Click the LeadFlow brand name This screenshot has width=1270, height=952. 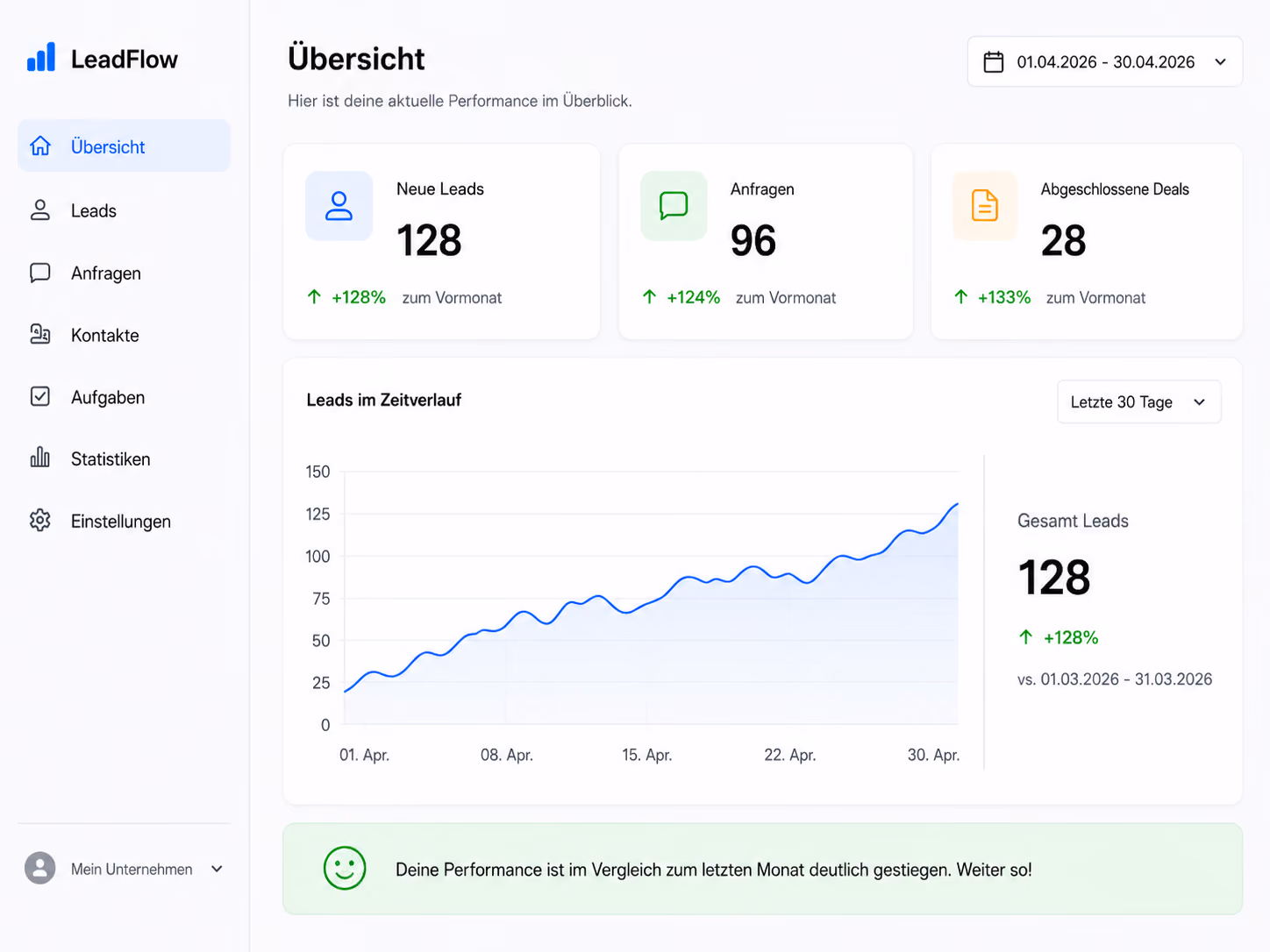pyautogui.click(x=125, y=59)
